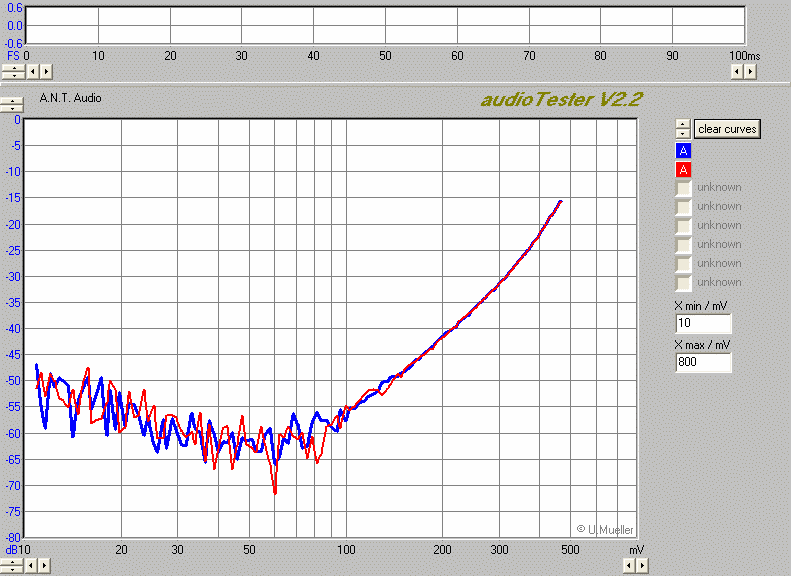Select the red A curve swatch
The image size is (791, 576).
(x=683, y=169)
